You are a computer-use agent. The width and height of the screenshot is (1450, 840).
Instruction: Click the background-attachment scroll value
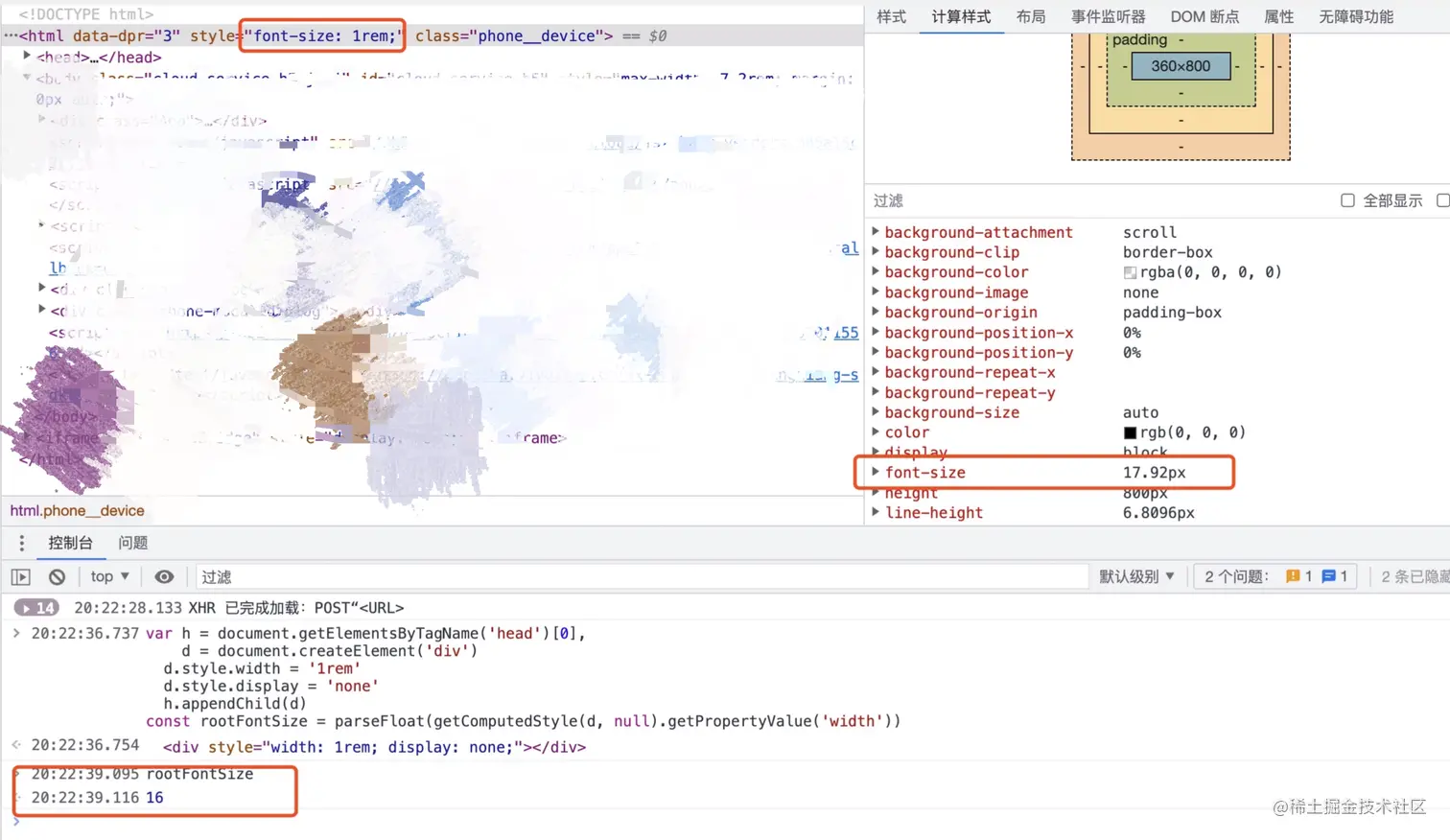click(1150, 232)
